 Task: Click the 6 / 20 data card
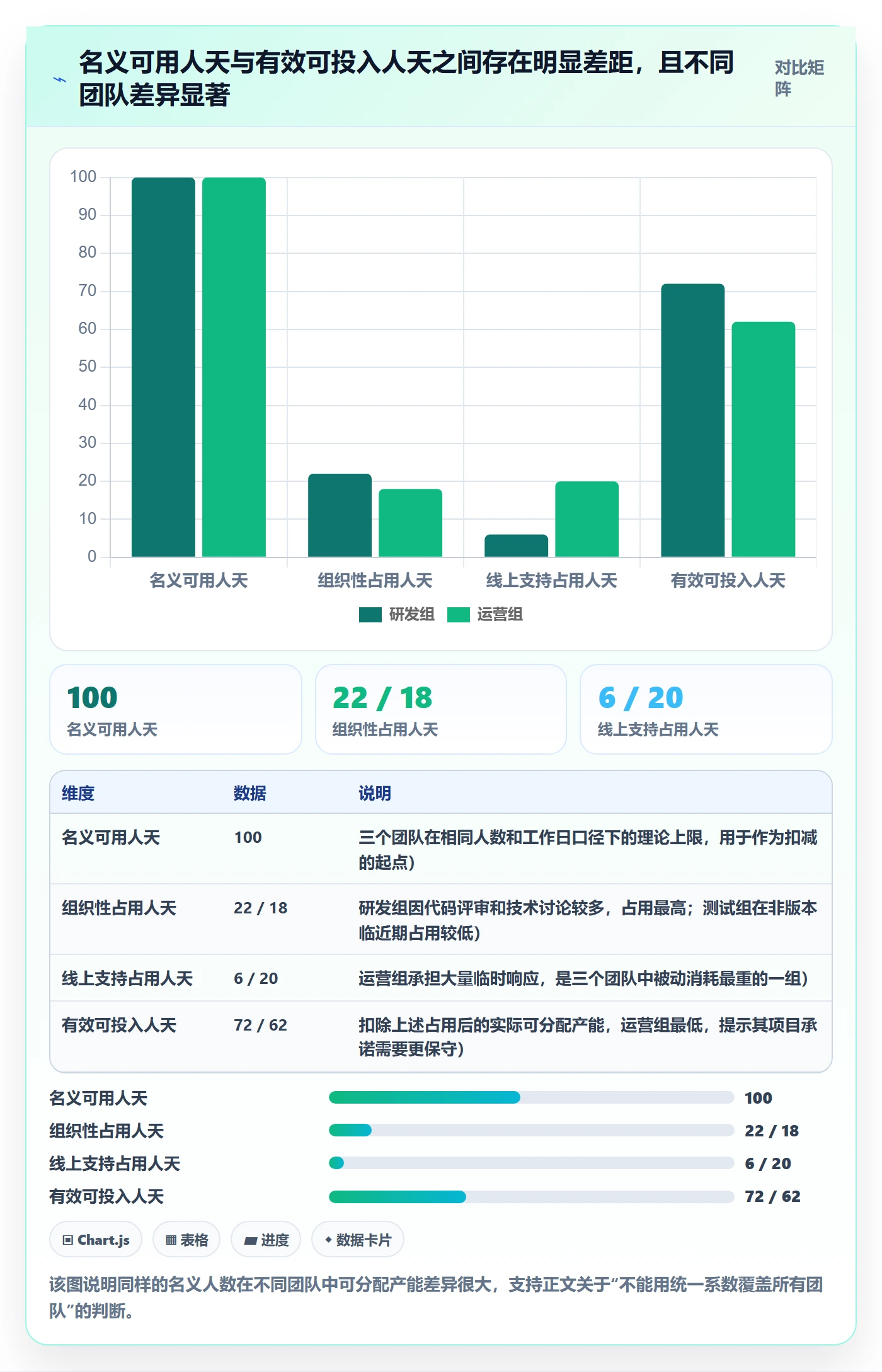click(706, 709)
